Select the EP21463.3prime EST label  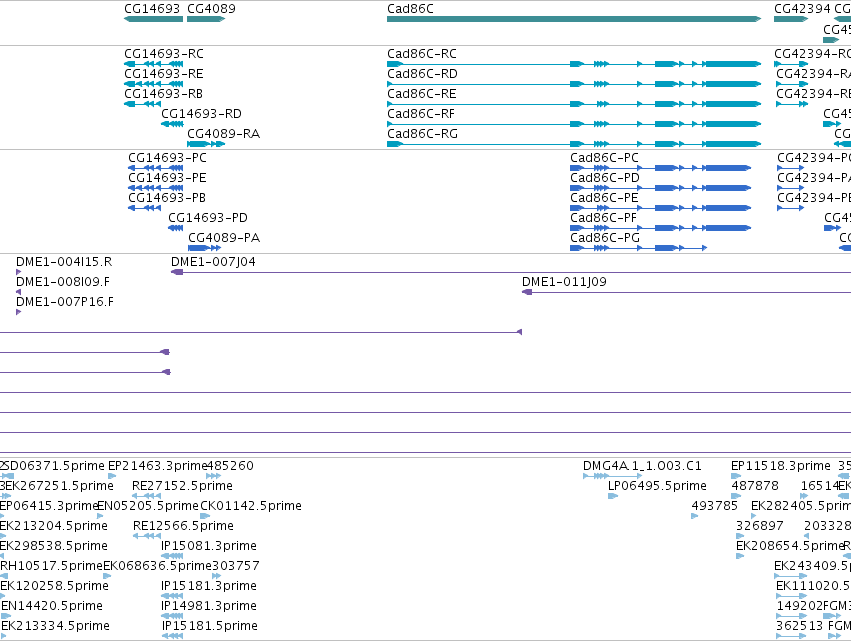tap(157, 466)
